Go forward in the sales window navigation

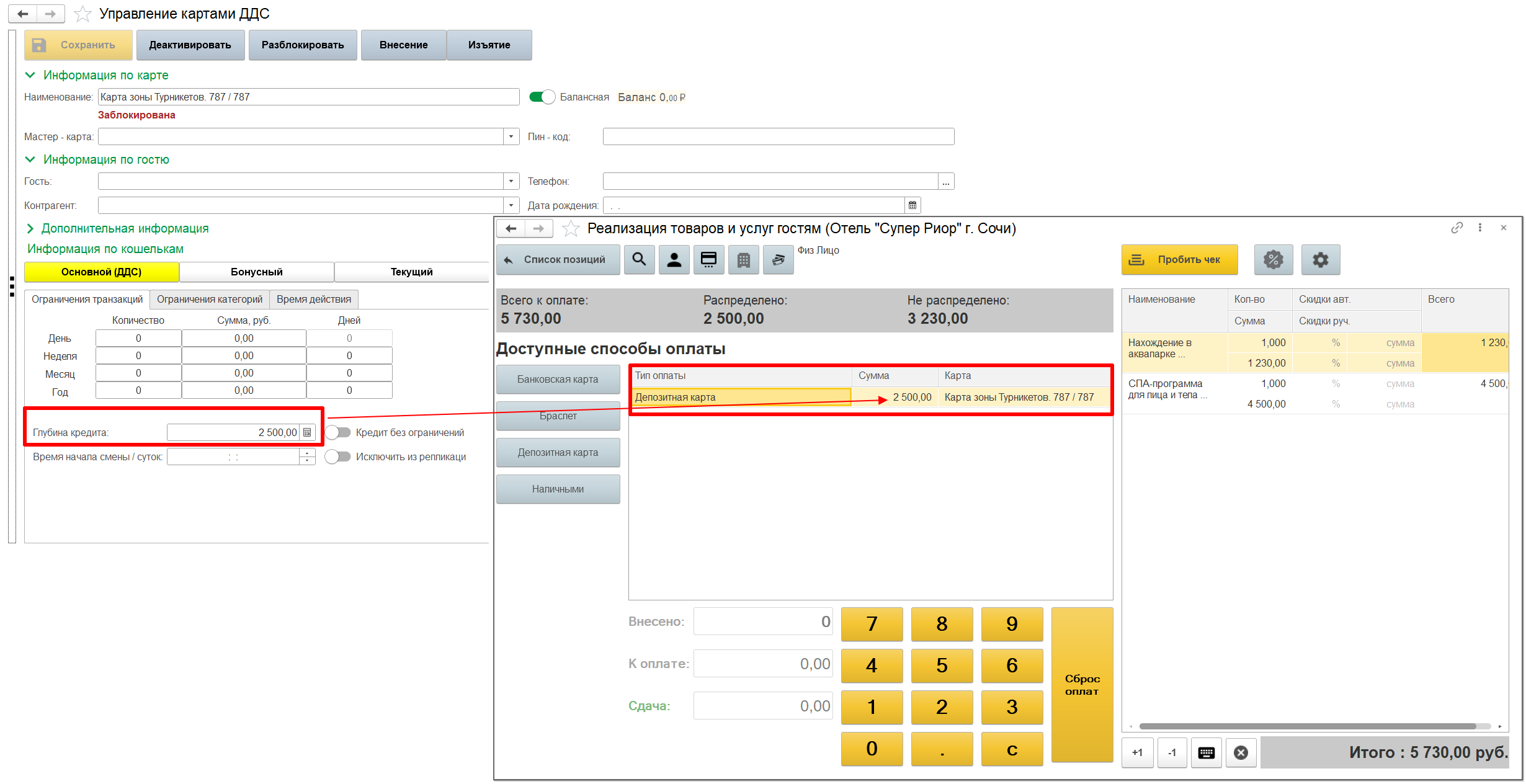[x=538, y=229]
